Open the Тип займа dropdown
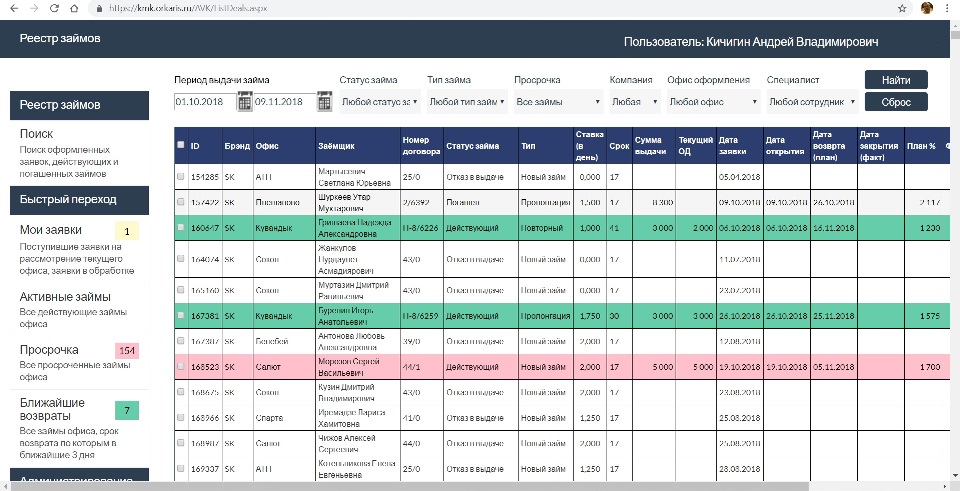The width and height of the screenshot is (960, 491). pyautogui.click(x=467, y=102)
